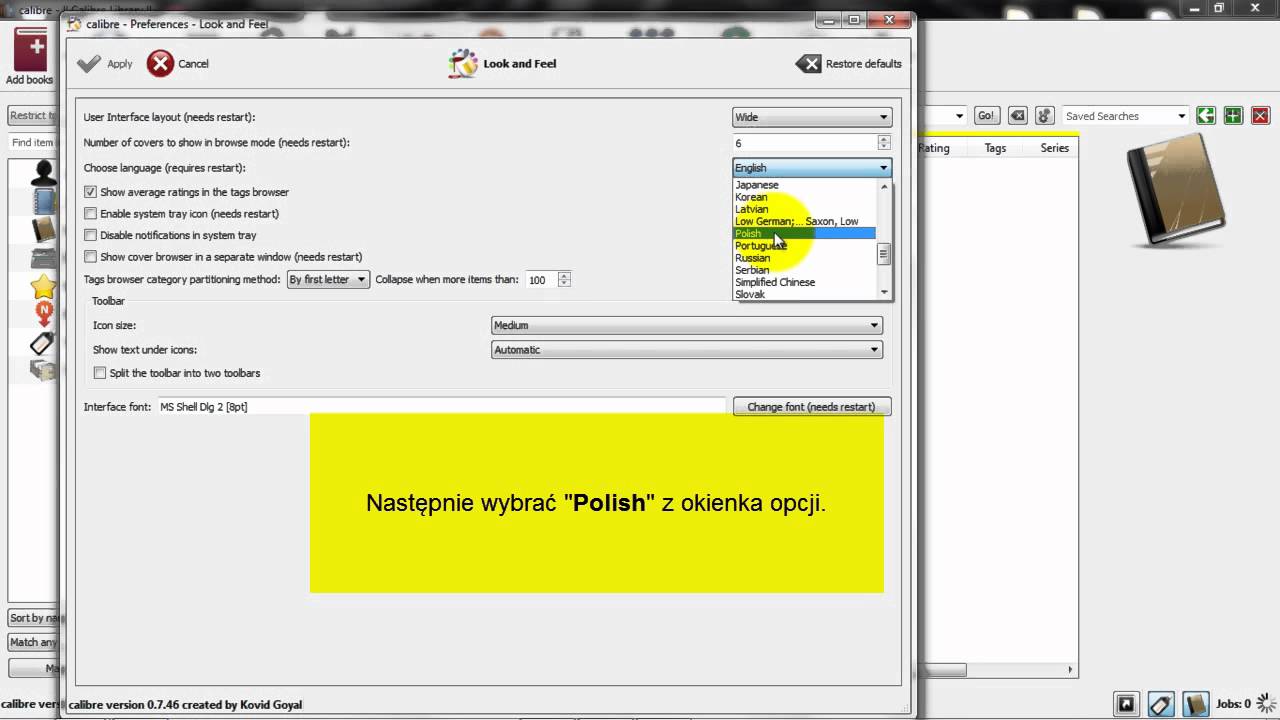The height and width of the screenshot is (720, 1280).
Task: Click the large book cover image
Action: tap(1175, 190)
